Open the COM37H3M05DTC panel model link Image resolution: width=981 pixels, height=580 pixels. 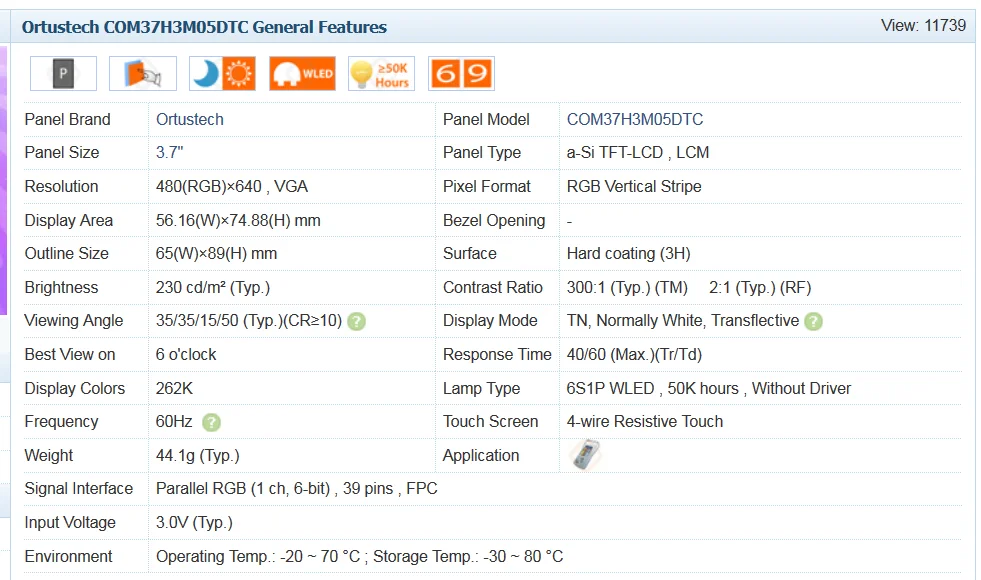(635, 120)
